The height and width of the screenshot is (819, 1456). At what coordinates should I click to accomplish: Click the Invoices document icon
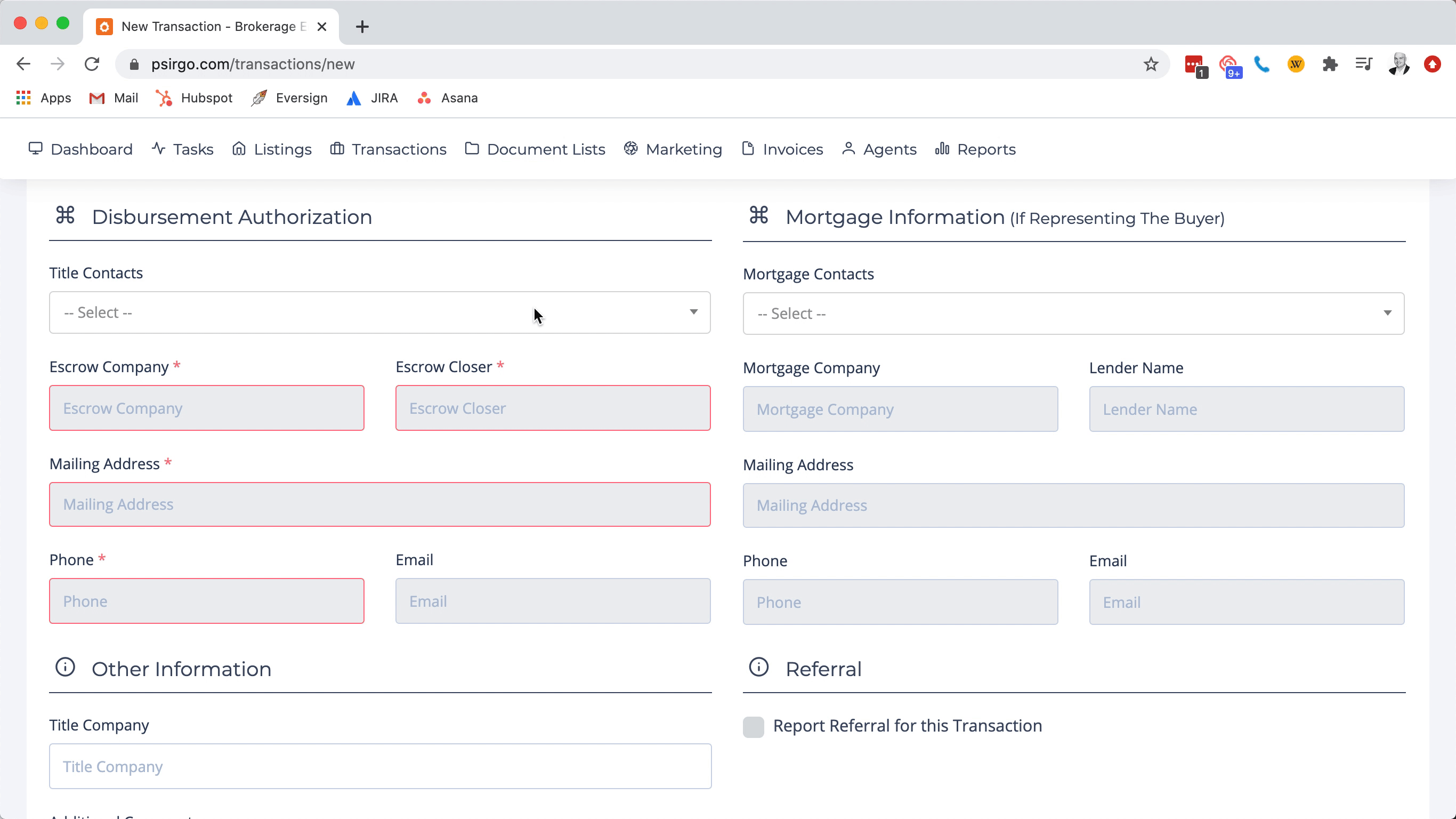click(x=748, y=149)
